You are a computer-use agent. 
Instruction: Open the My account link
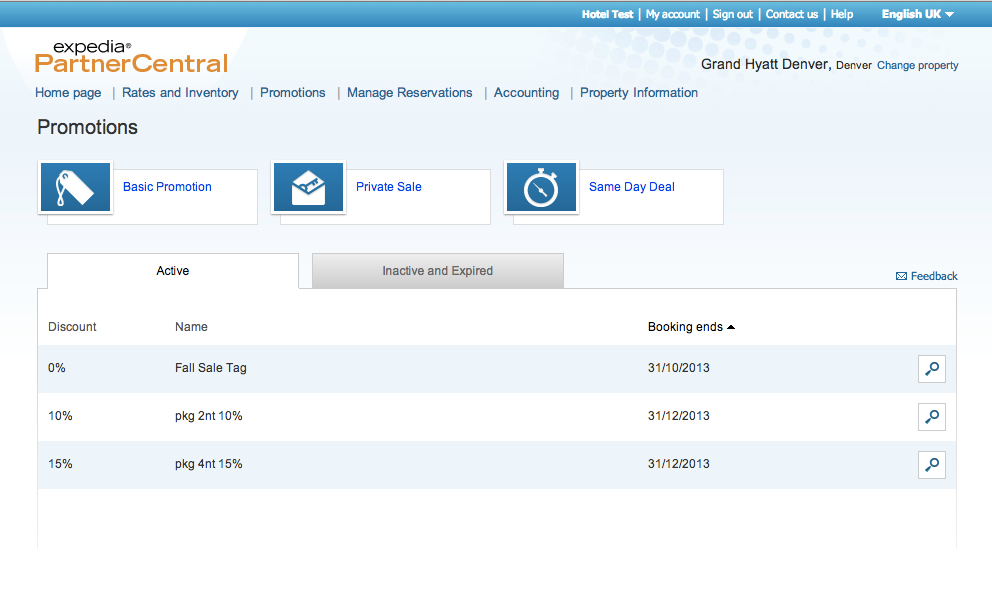672,14
